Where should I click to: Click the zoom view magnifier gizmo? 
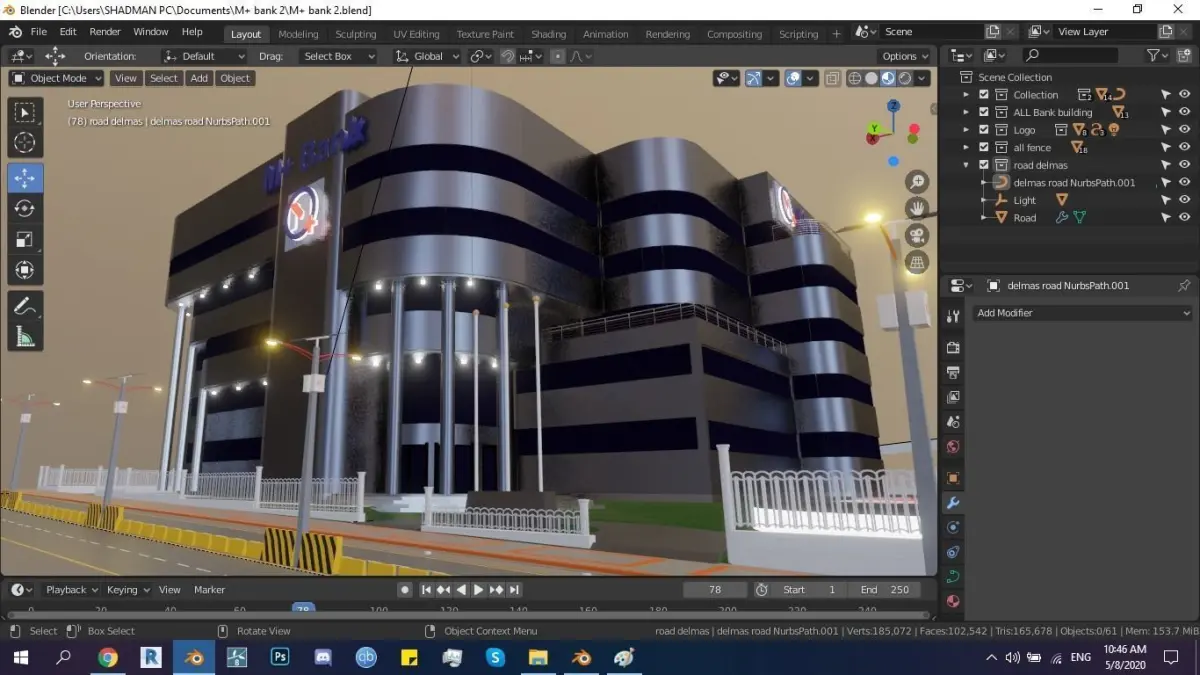(917, 182)
